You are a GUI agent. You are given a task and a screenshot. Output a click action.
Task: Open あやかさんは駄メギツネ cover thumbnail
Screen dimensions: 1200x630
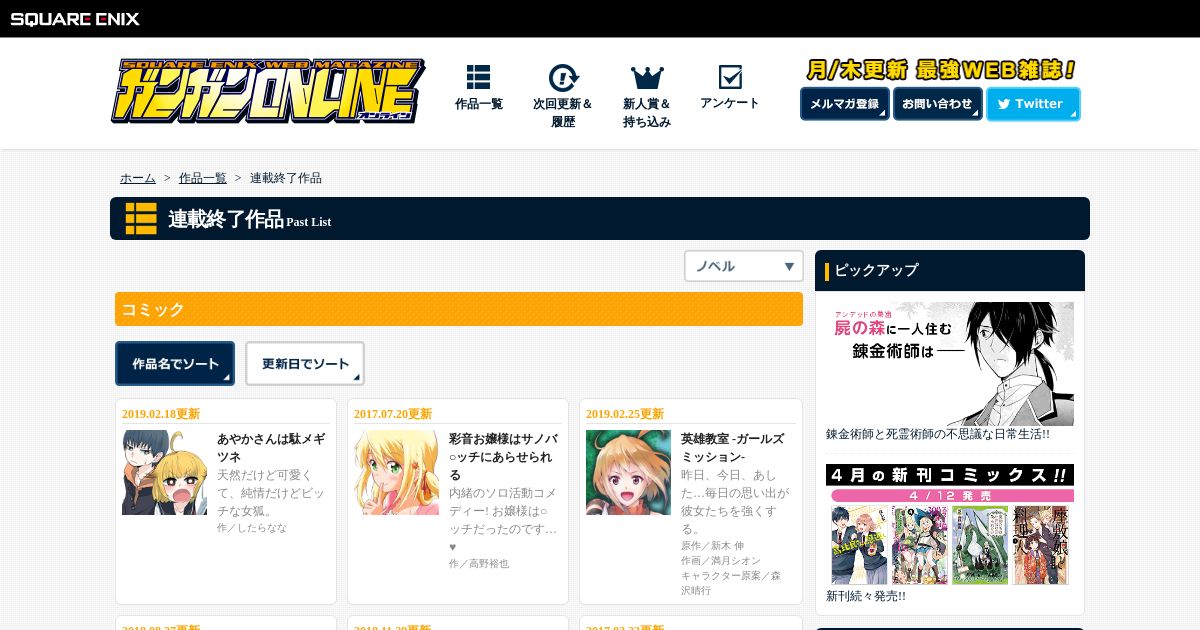(164, 472)
